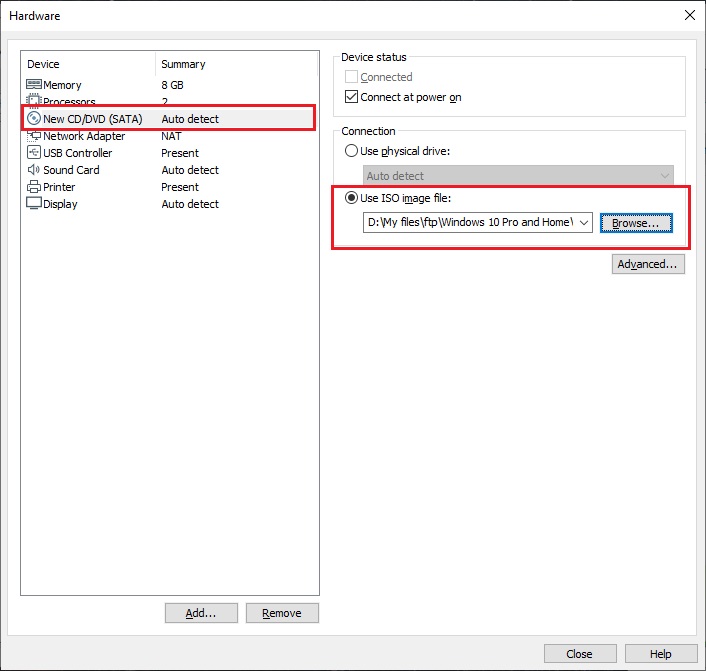Close the Hardware dialog with Close button
This screenshot has width=706, height=671.
coord(580,653)
